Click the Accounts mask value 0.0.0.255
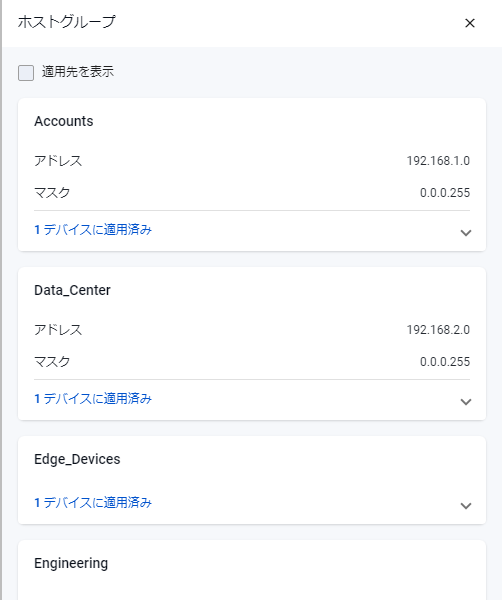This screenshot has height=600, width=502. tap(445, 192)
